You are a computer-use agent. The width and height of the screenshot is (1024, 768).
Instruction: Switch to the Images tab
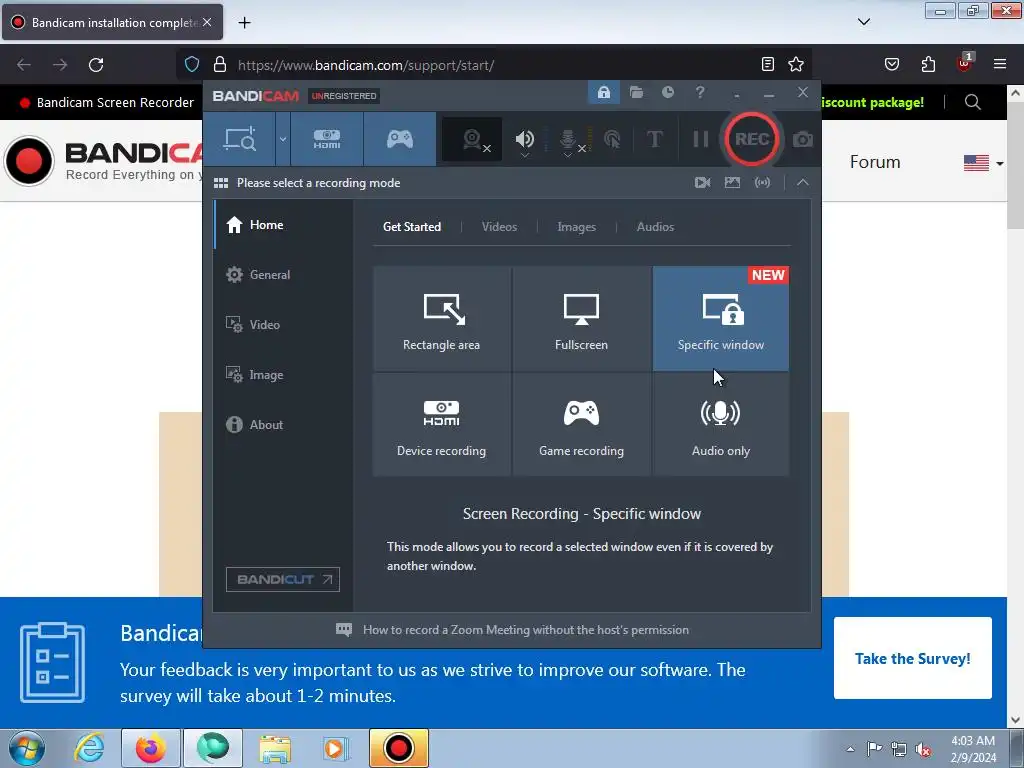[x=576, y=227]
